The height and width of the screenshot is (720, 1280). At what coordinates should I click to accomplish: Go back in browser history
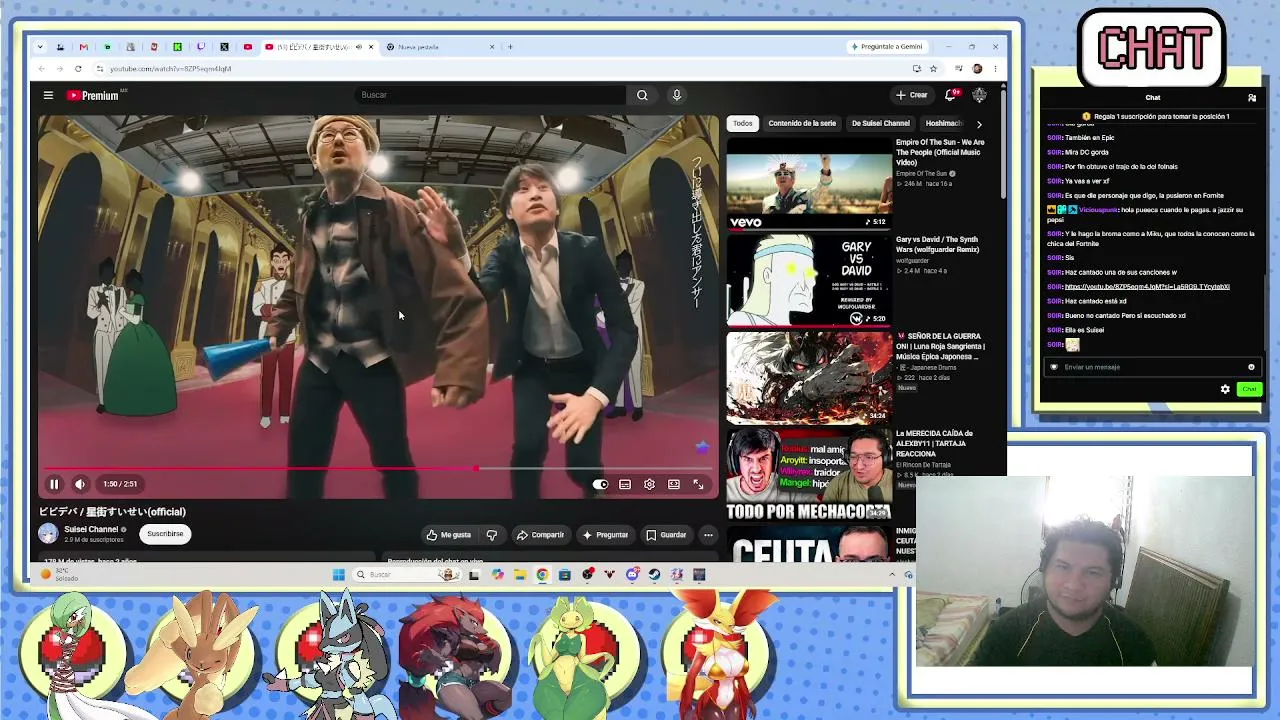pyautogui.click(x=41, y=69)
